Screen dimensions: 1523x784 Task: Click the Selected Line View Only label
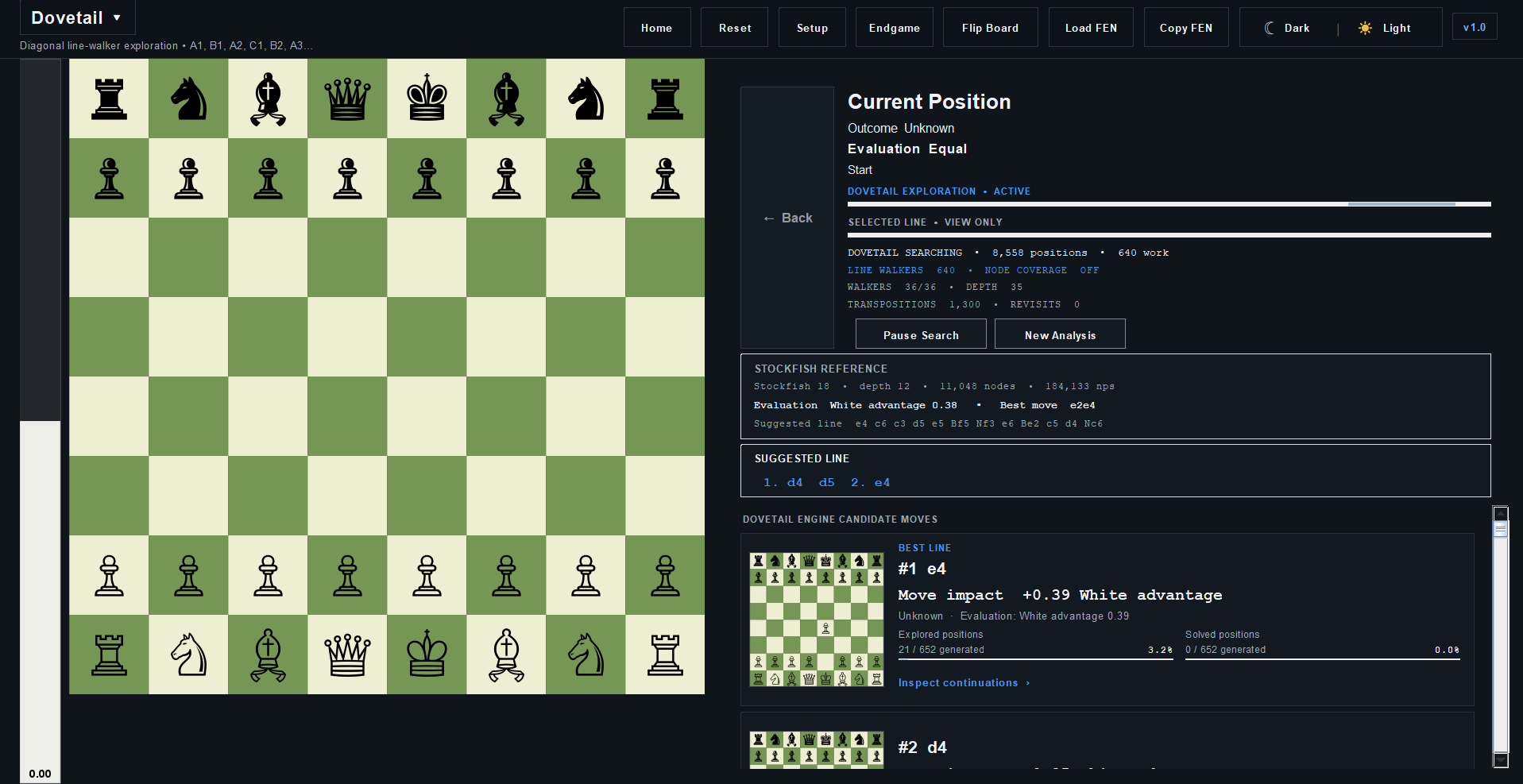click(x=925, y=222)
